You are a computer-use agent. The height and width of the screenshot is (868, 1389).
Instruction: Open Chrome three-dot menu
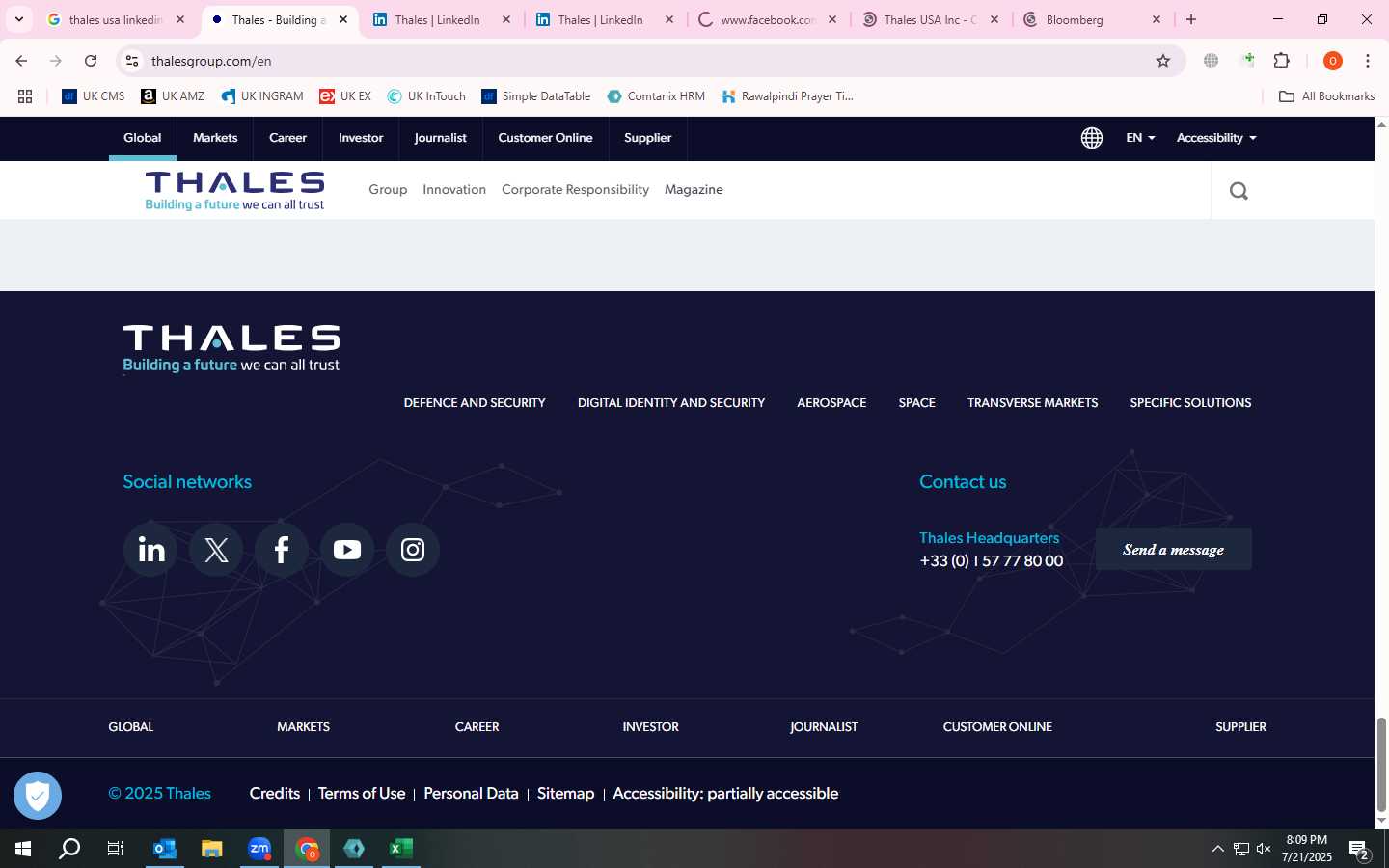1368,61
